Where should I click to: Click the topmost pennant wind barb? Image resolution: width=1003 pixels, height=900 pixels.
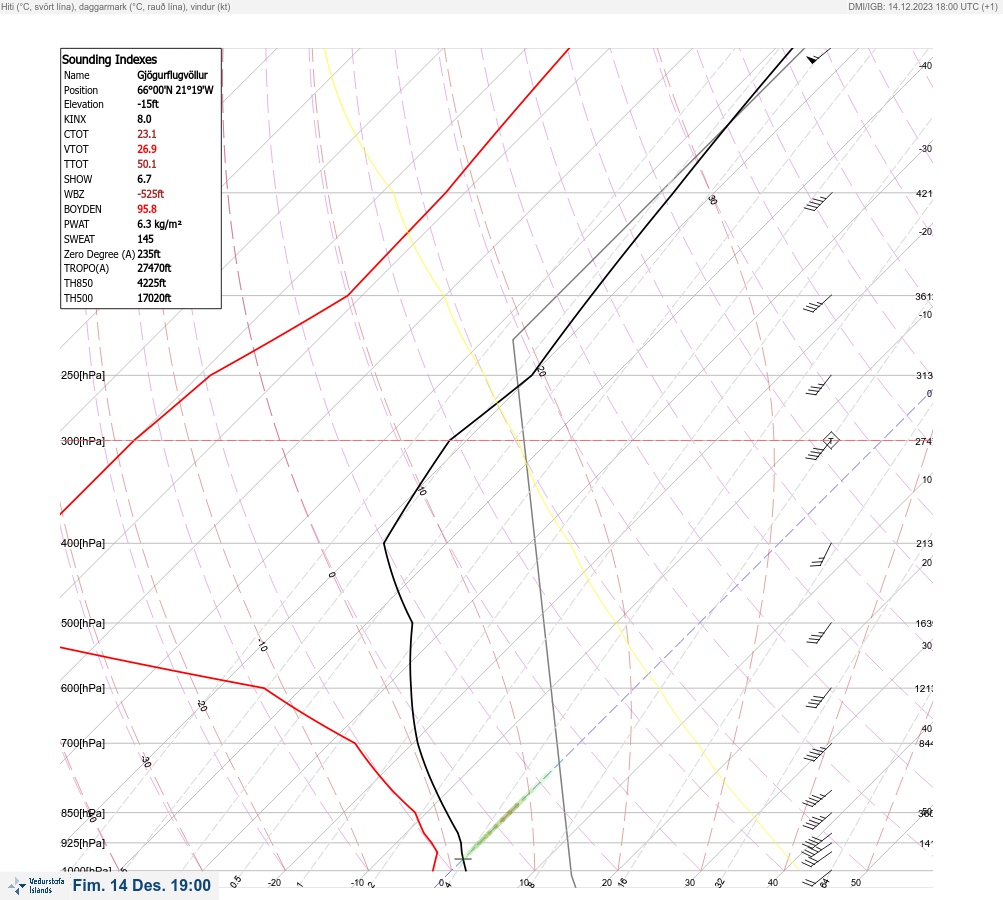[818, 56]
